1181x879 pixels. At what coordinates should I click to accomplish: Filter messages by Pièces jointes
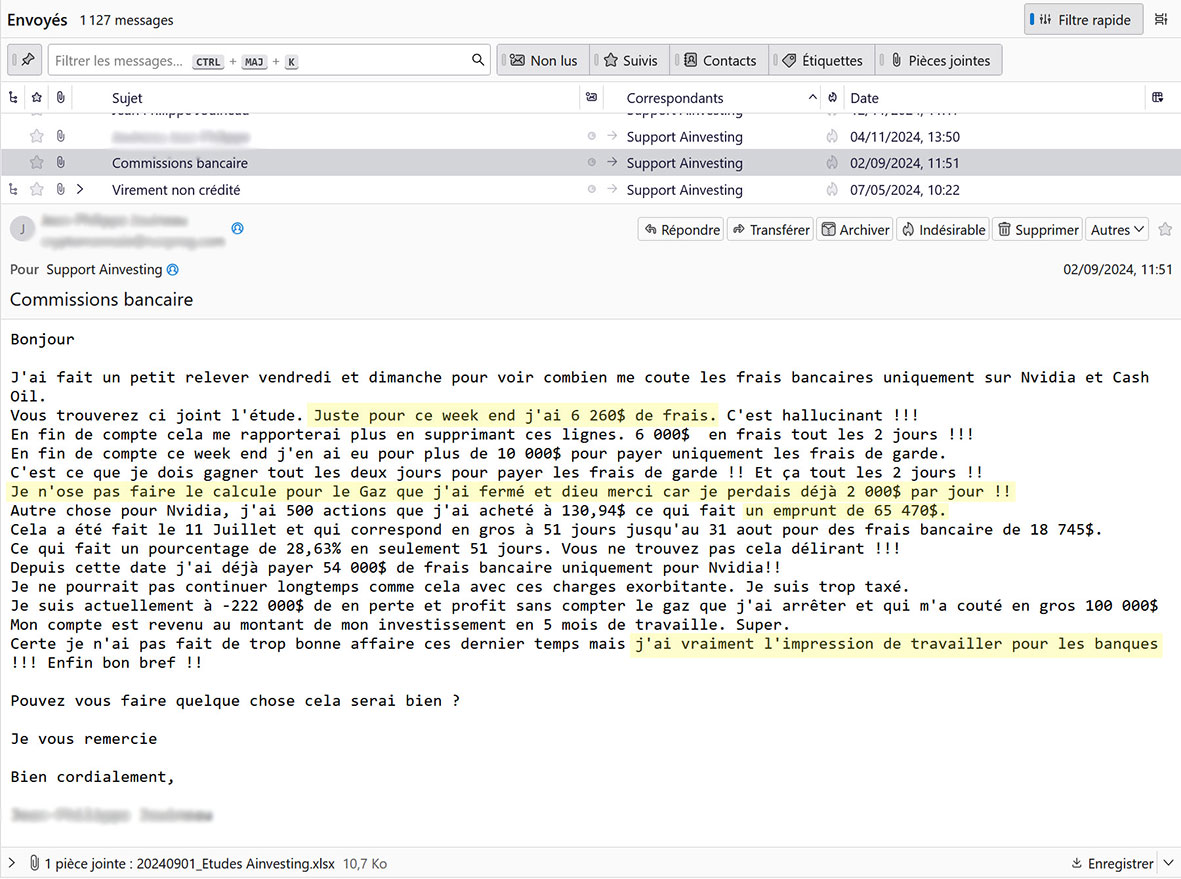tap(938, 60)
